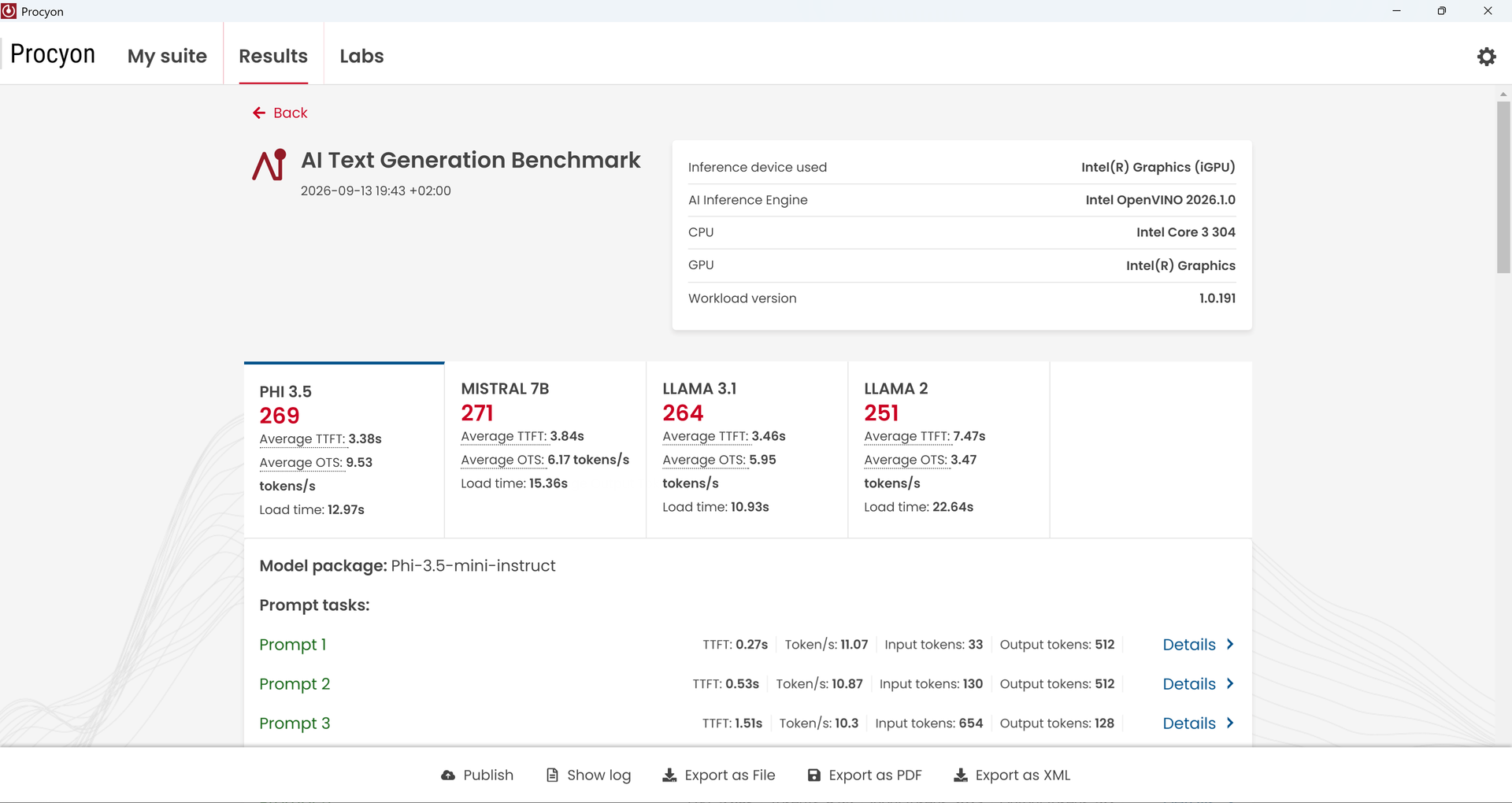
Task: Expand Prompt 1 details chevron
Action: tap(1230, 644)
